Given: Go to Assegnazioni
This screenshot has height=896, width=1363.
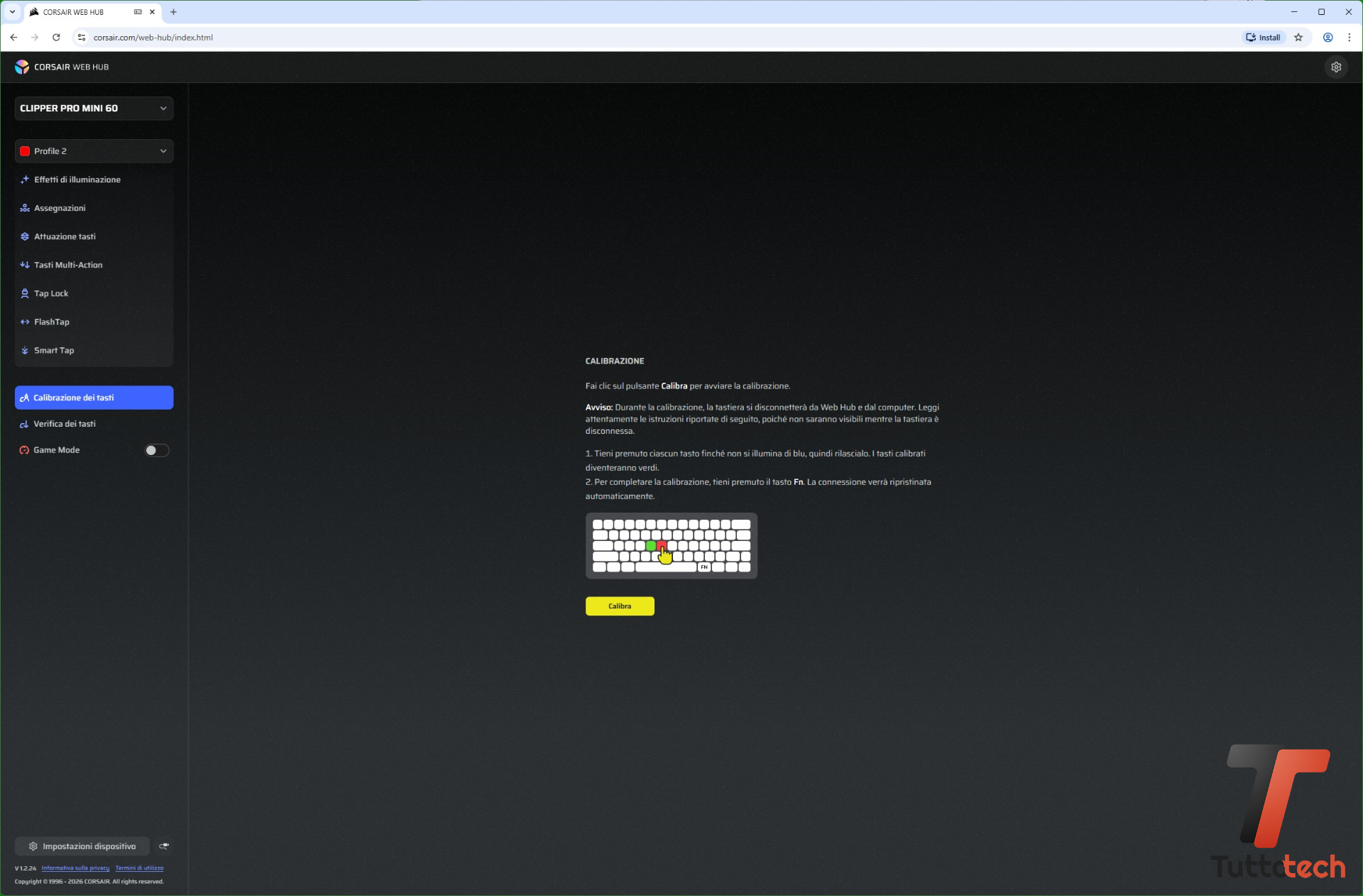Looking at the screenshot, I should tap(94, 208).
